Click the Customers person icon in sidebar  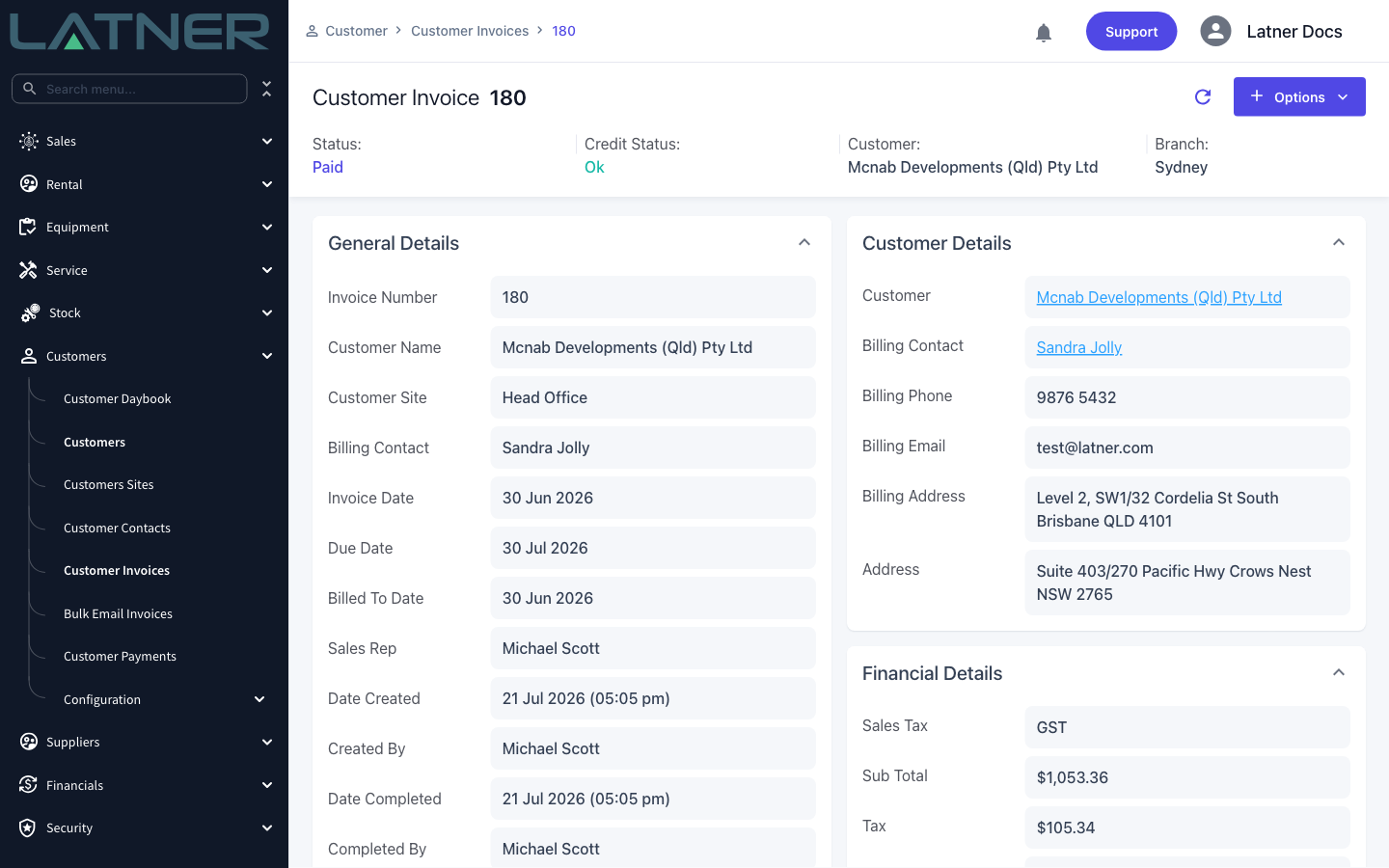(29, 356)
